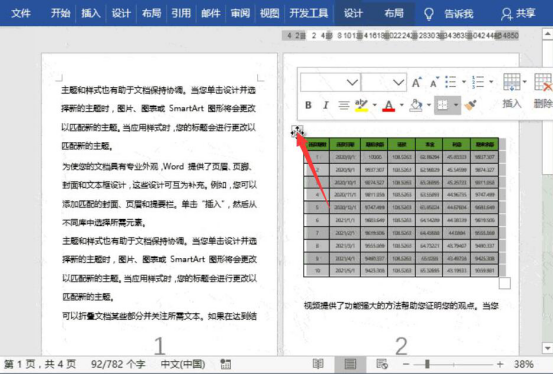Switch to the 插入 ribbon tab
The height and width of the screenshot is (374, 554).
click(x=91, y=13)
